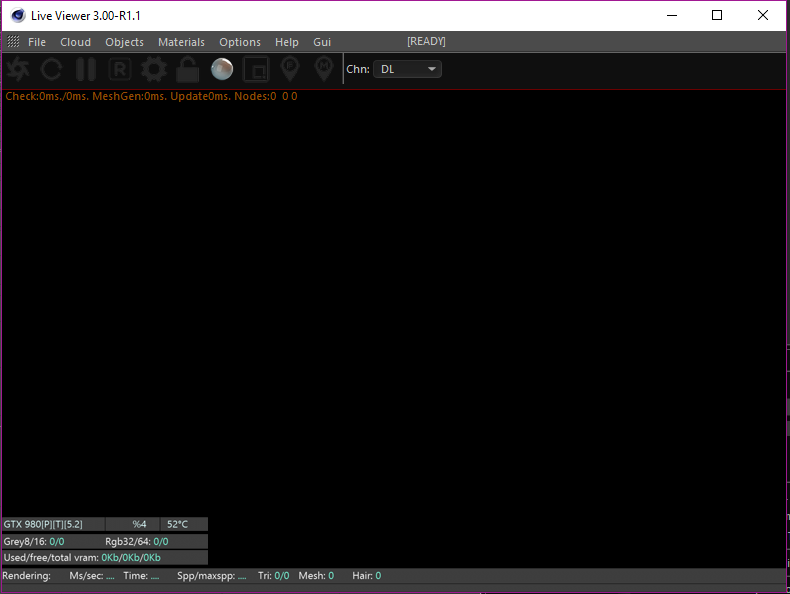Click the [READY] status label
790x594 pixels.
click(426, 41)
